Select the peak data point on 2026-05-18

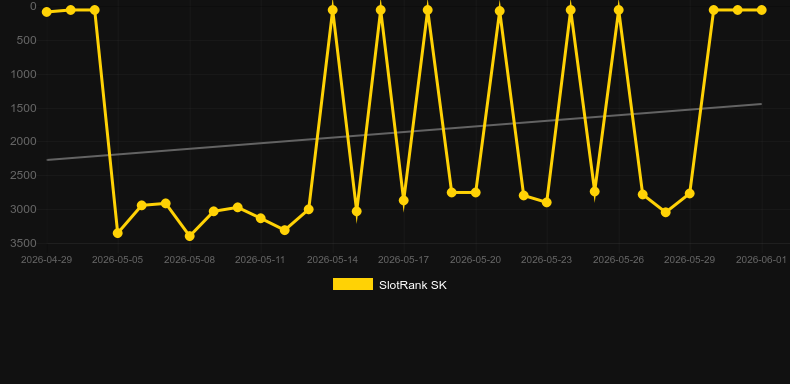tap(428, 10)
